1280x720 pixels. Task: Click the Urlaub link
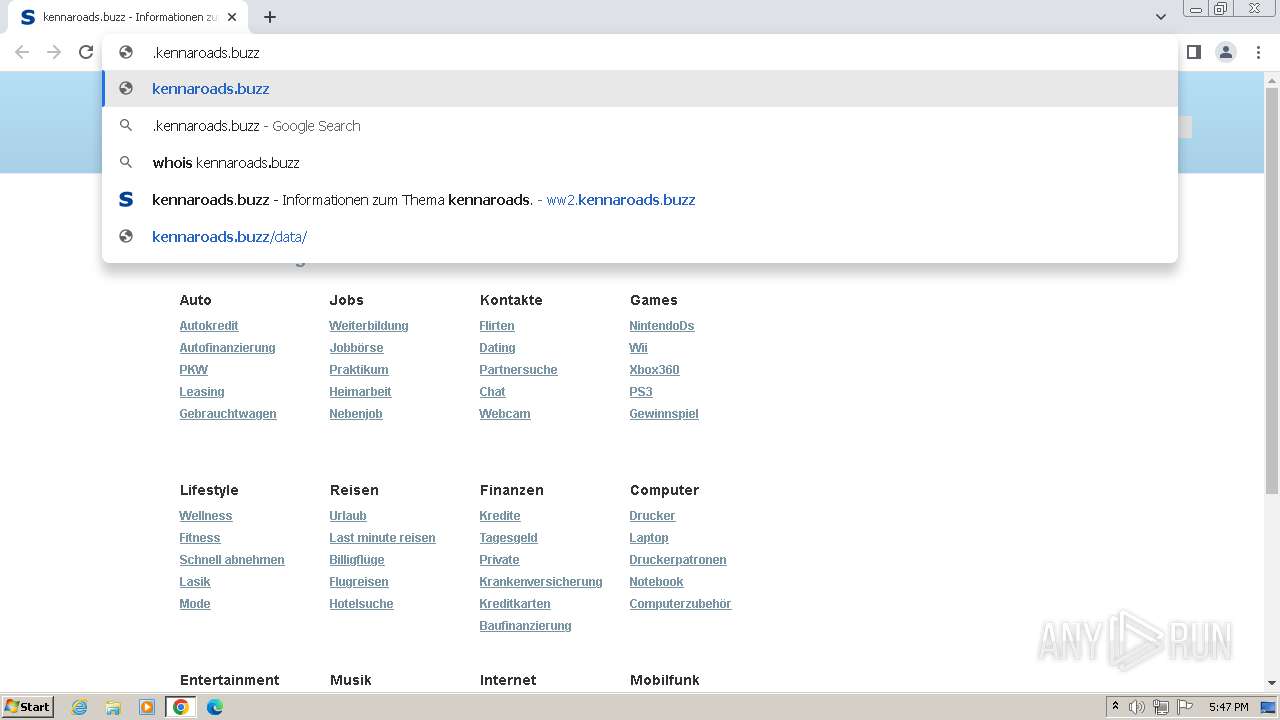[347, 516]
